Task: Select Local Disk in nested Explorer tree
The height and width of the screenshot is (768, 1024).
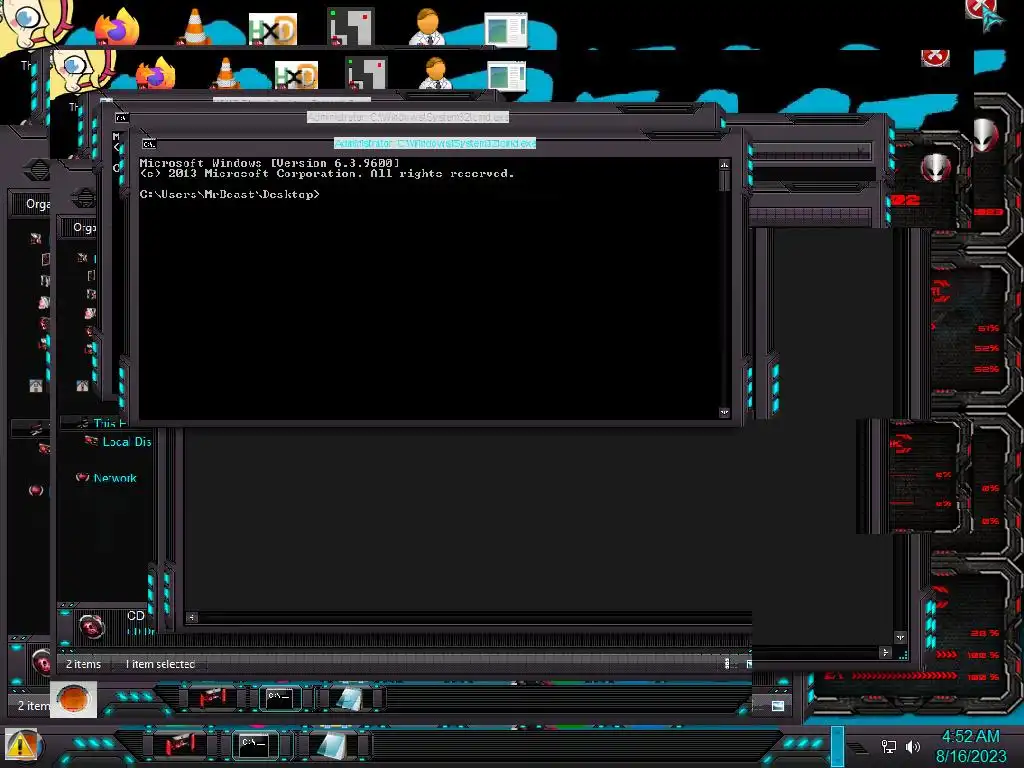Action: click(x=127, y=442)
